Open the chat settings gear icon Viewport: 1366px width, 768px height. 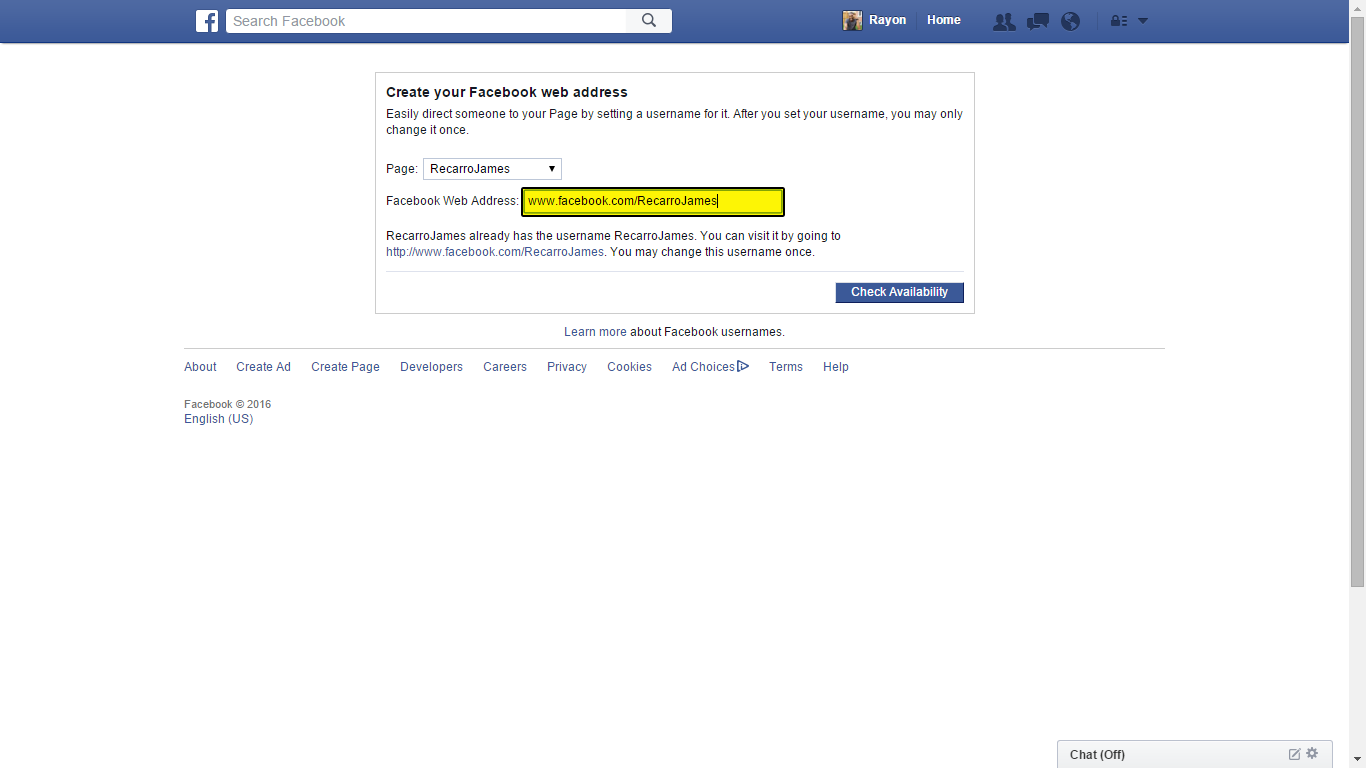tap(1312, 754)
